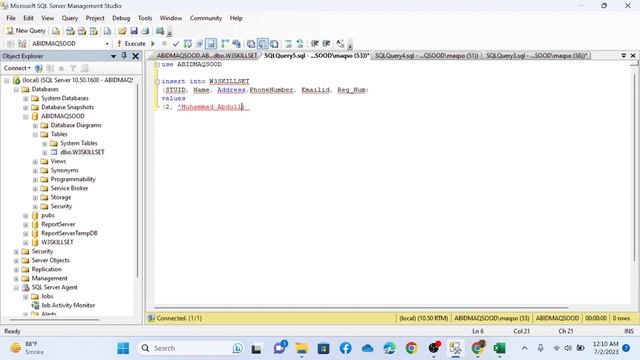The height and width of the screenshot is (360, 640).
Task: Click the Database Engine Query icon beside New Query
Action: tap(56, 31)
